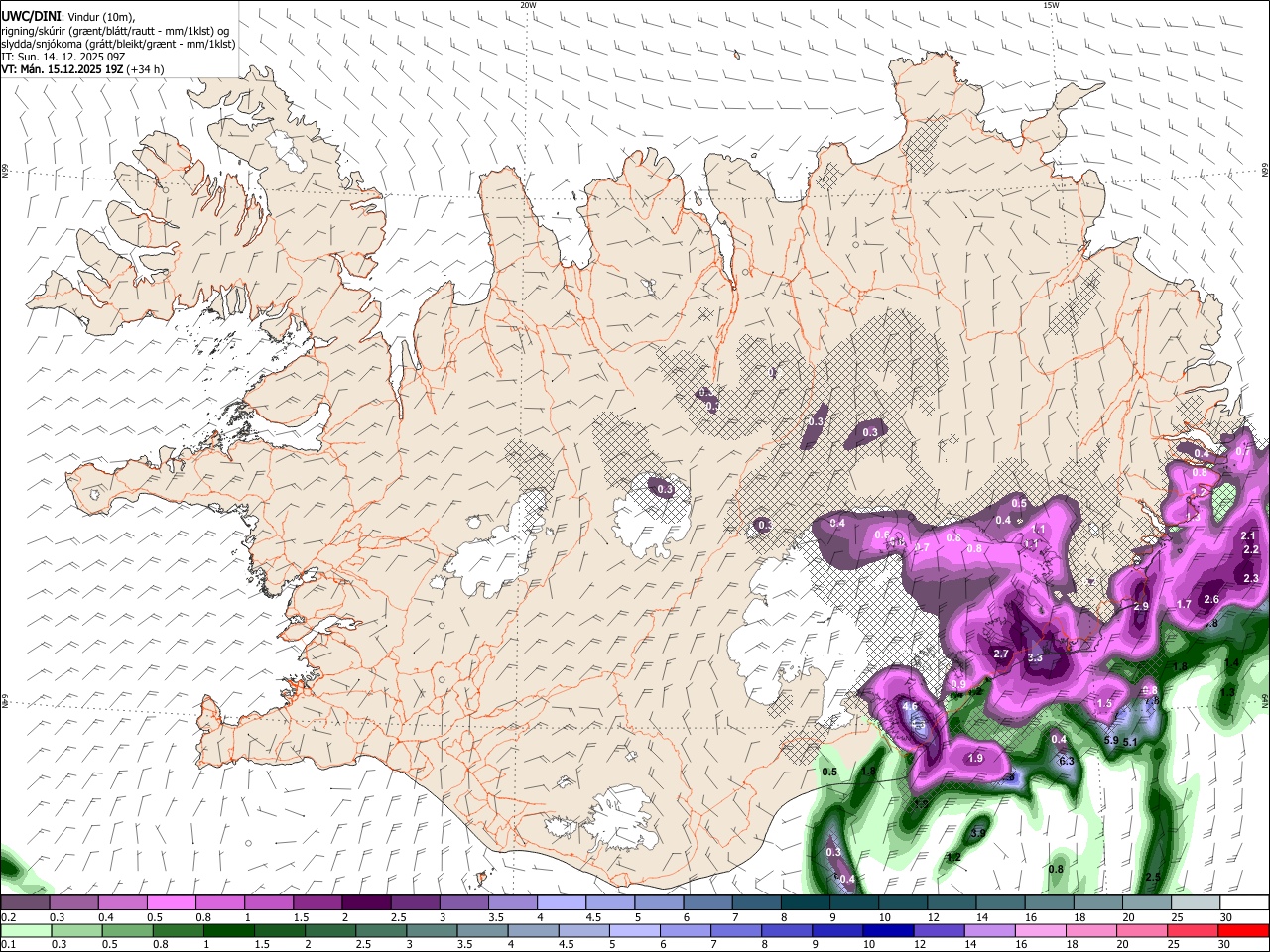Click the 2.6 snowfall value on the map
This screenshot has width=1270, height=952.
1211,599
